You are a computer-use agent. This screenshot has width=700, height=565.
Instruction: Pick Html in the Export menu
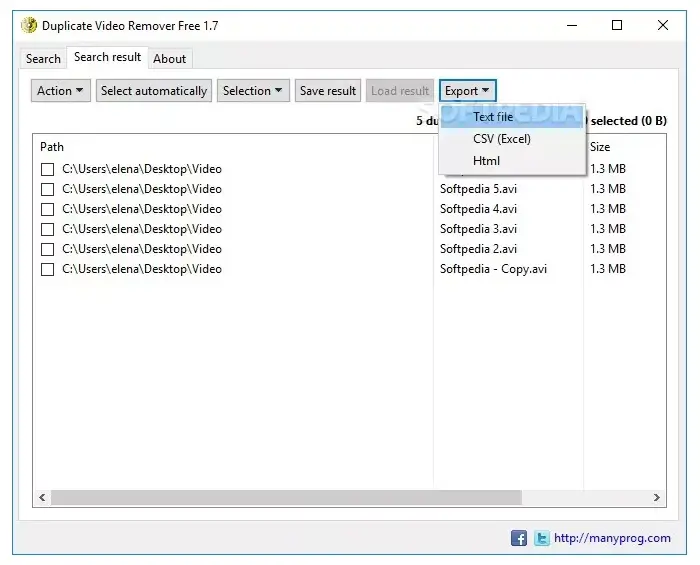[486, 161]
